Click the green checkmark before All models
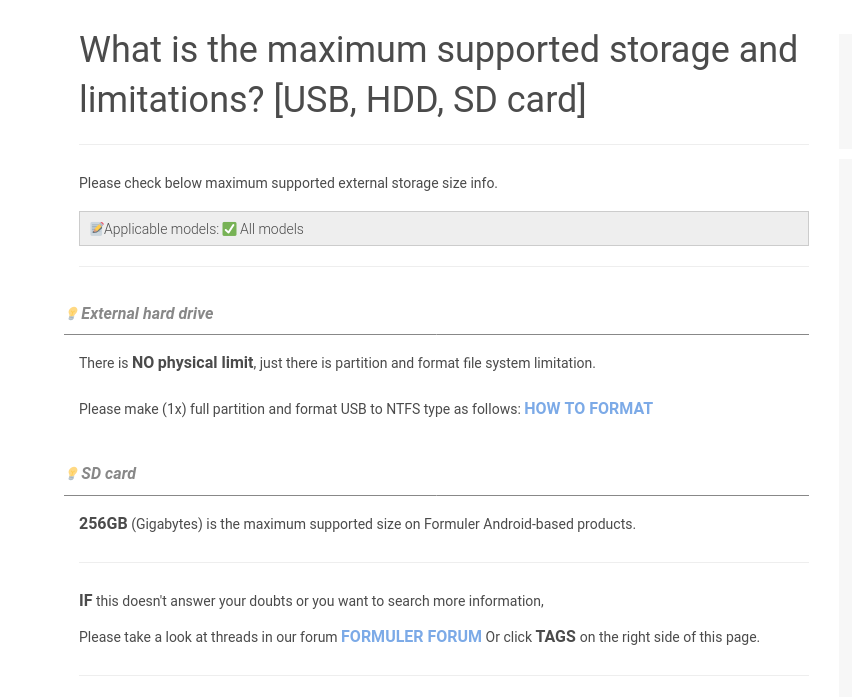 click(x=229, y=229)
